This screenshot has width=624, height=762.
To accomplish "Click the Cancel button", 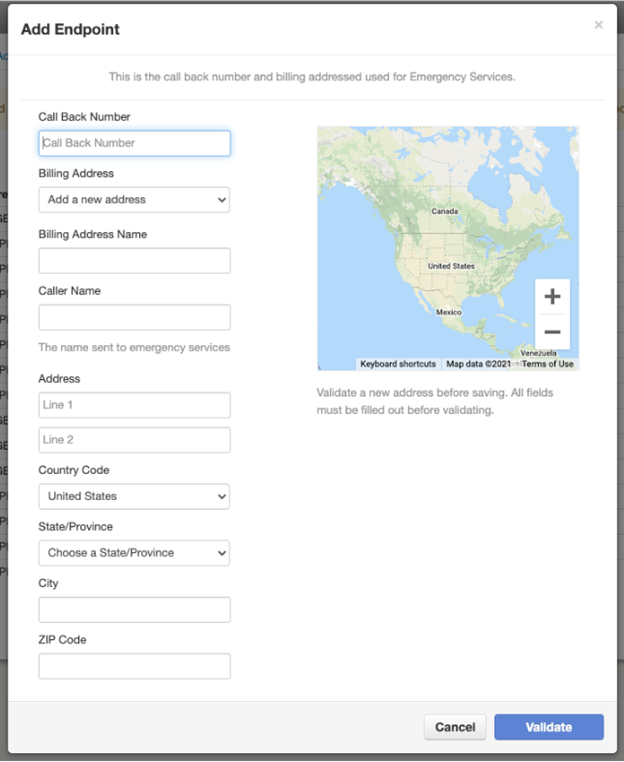I will (455, 727).
